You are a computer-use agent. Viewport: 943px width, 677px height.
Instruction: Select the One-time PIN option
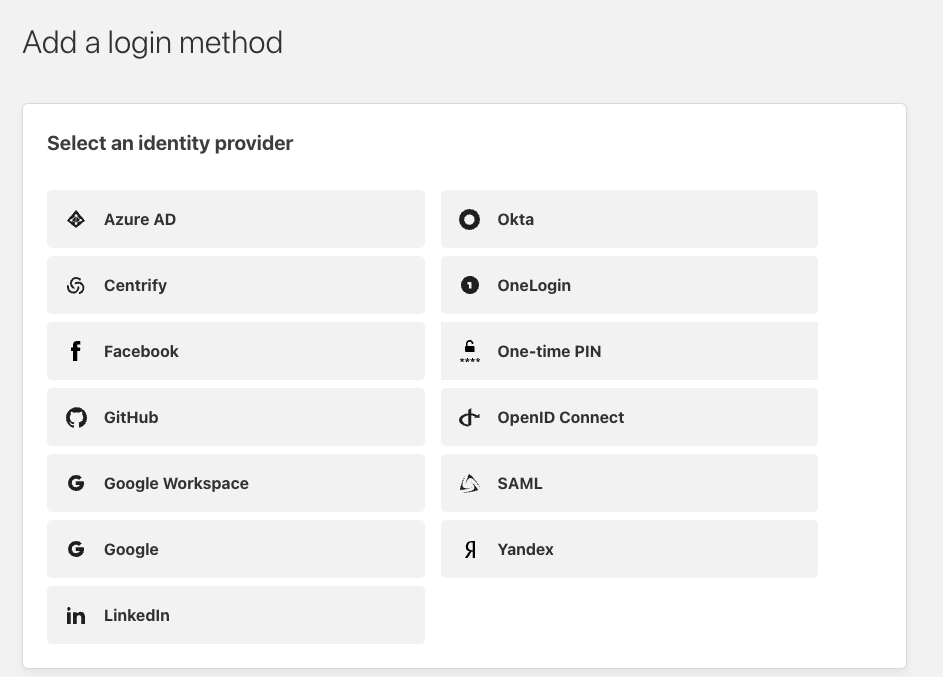point(629,351)
